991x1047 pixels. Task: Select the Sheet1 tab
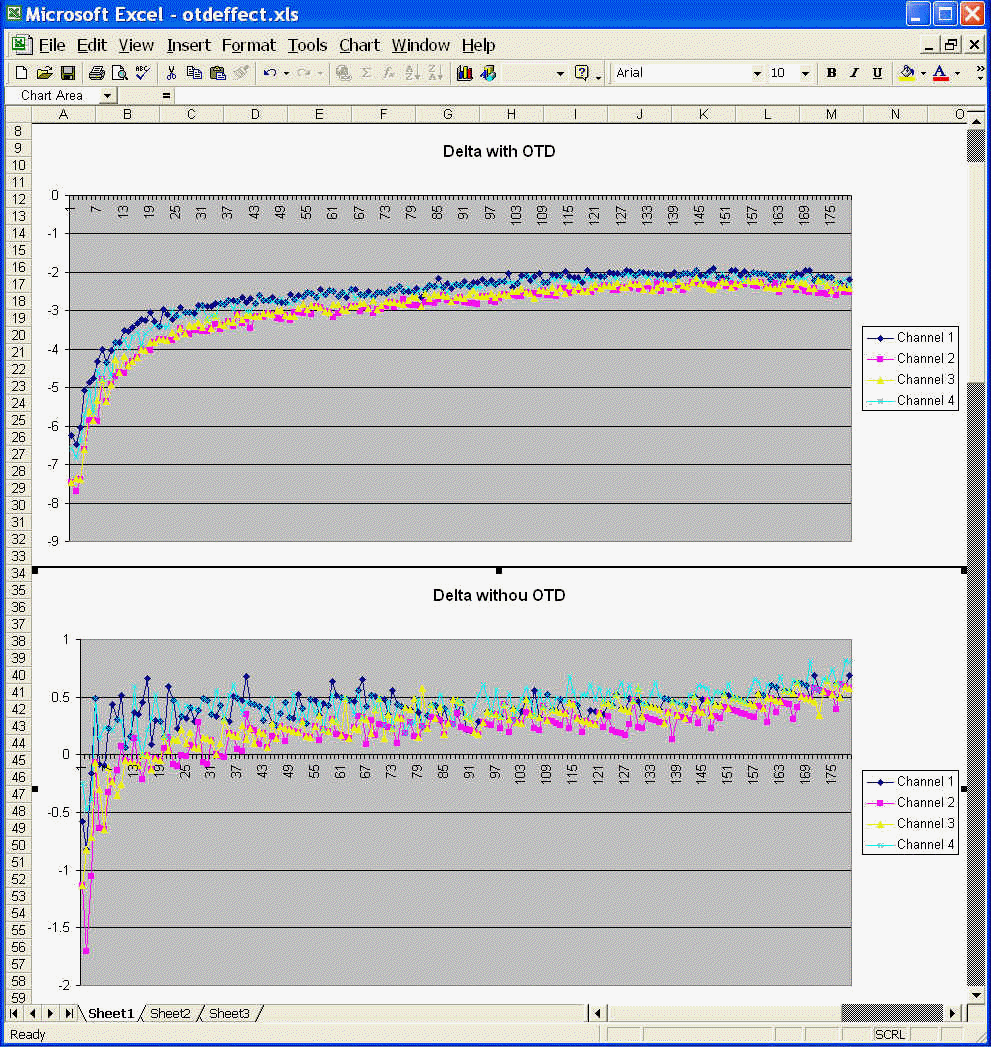pos(111,1013)
